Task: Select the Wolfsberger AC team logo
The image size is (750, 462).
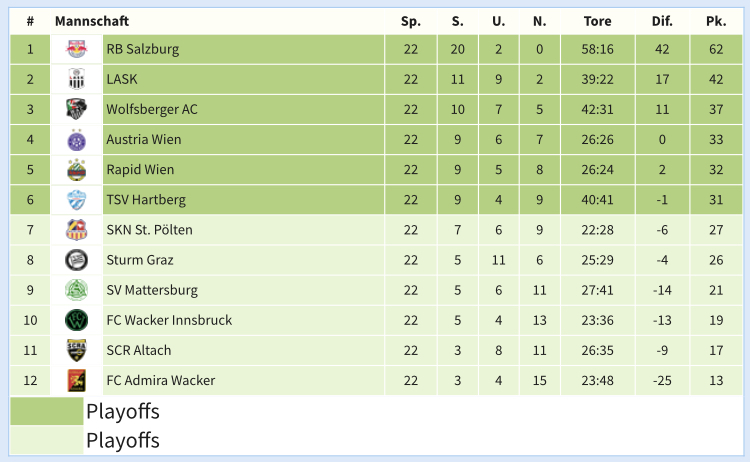Action: tap(77, 110)
